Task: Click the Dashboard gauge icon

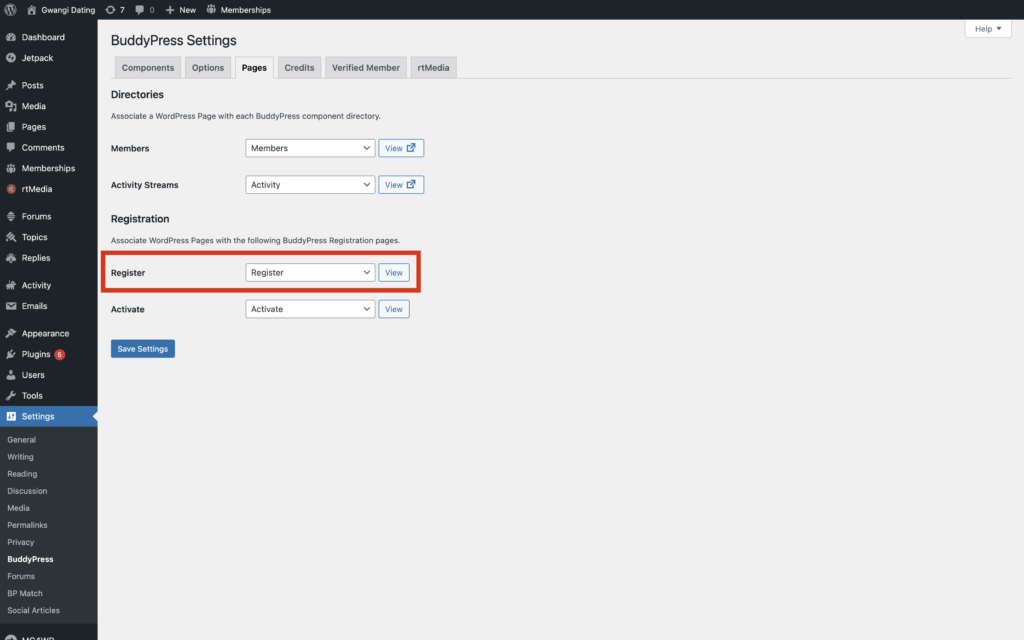Action: click(11, 37)
